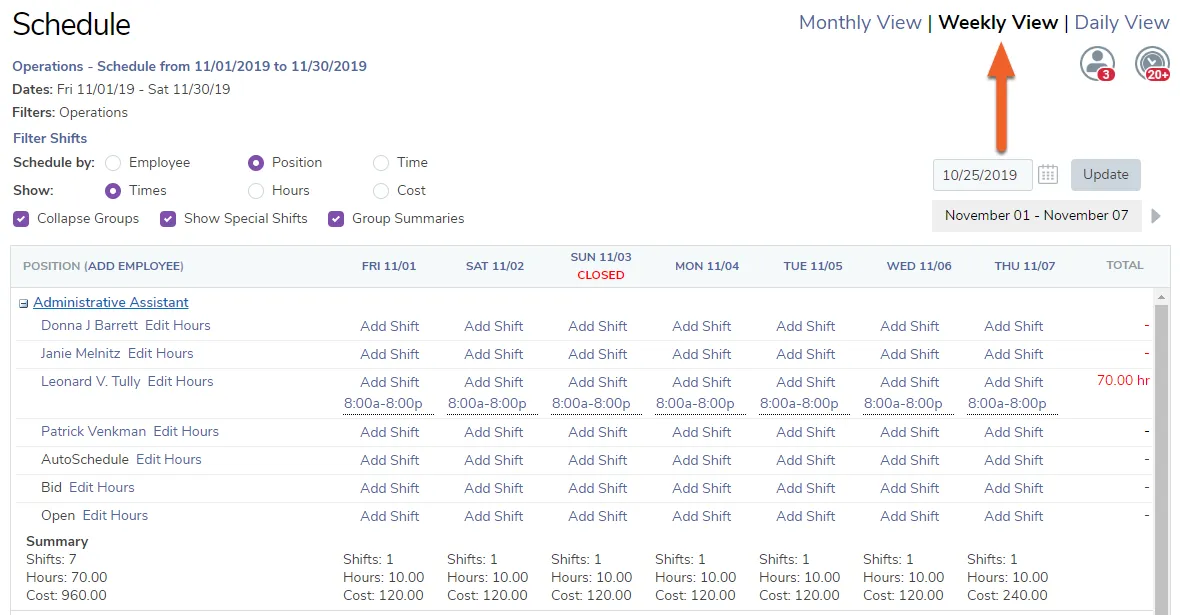This screenshot has height=615, width=1180.
Task: Open the clock notifications icon with 20+ badge
Action: pos(1152,63)
